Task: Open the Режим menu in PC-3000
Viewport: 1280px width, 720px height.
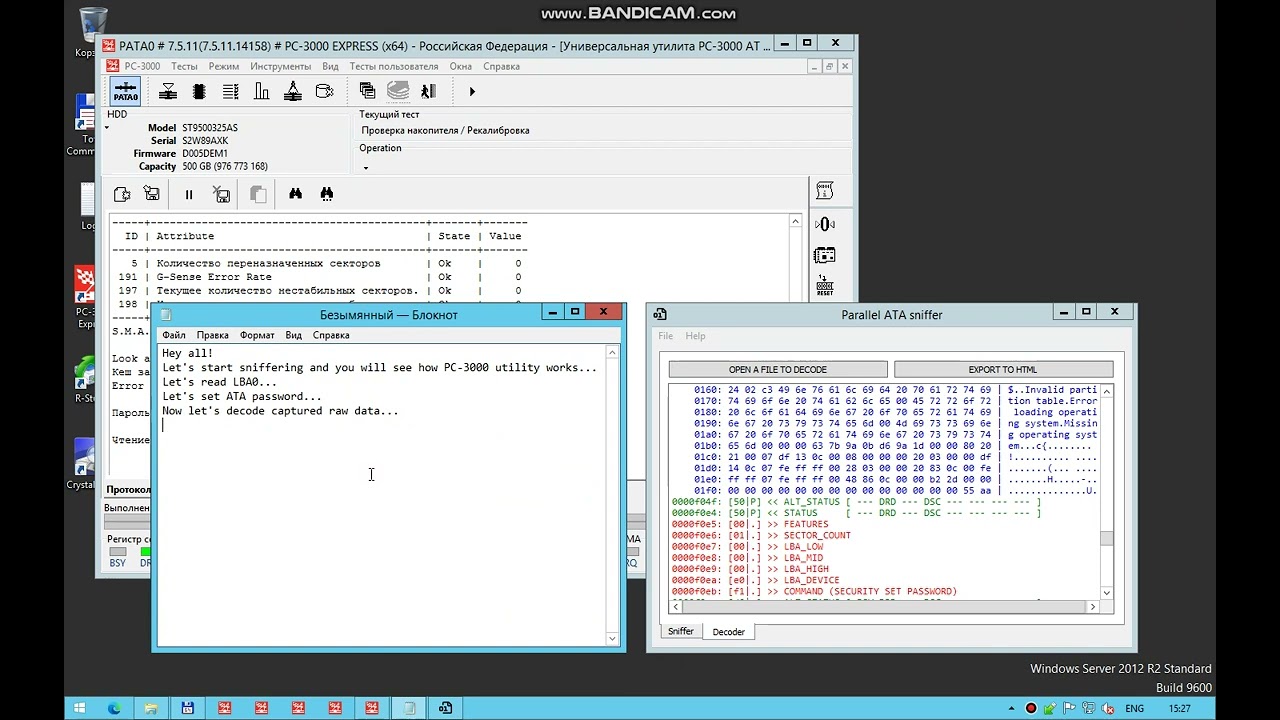Action: point(224,66)
